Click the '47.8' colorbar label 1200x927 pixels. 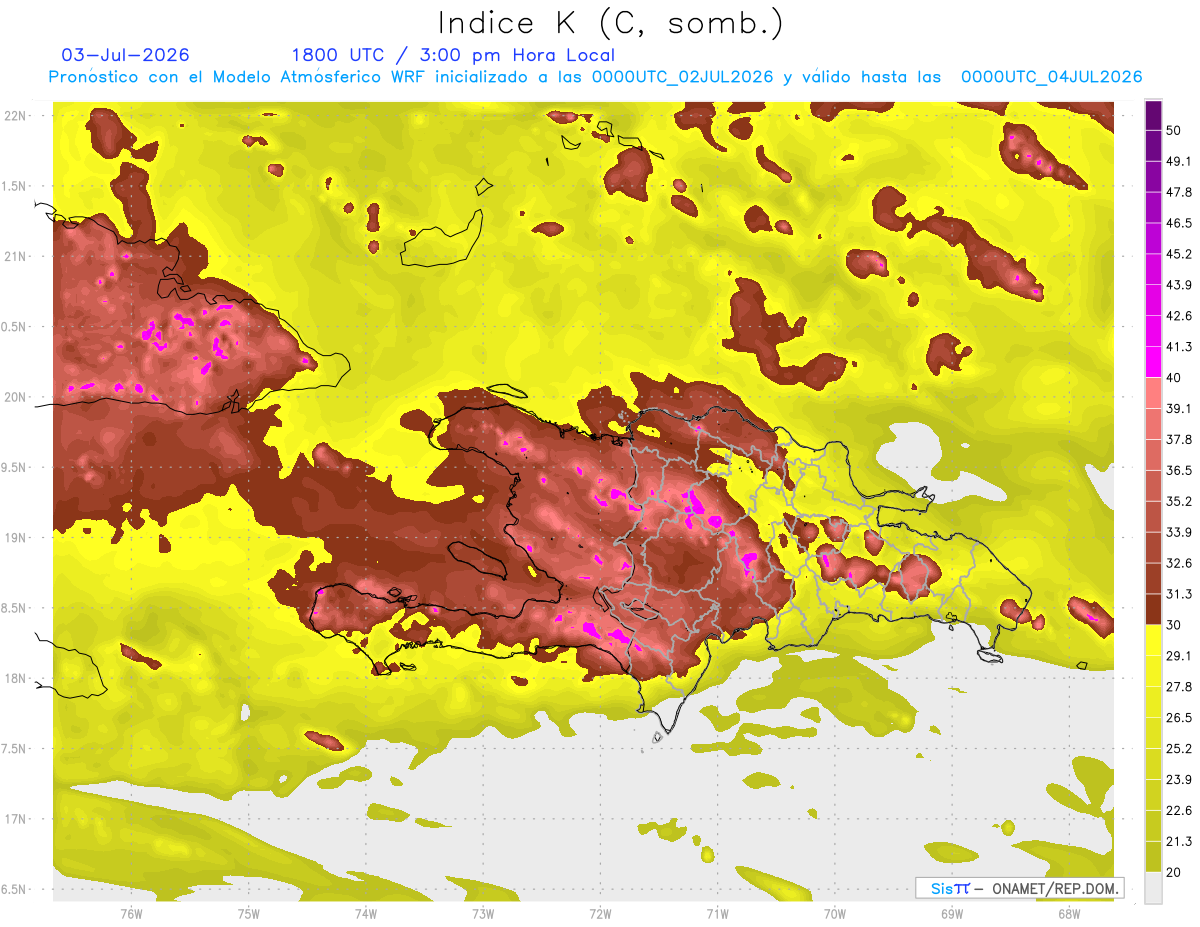pos(1179,192)
